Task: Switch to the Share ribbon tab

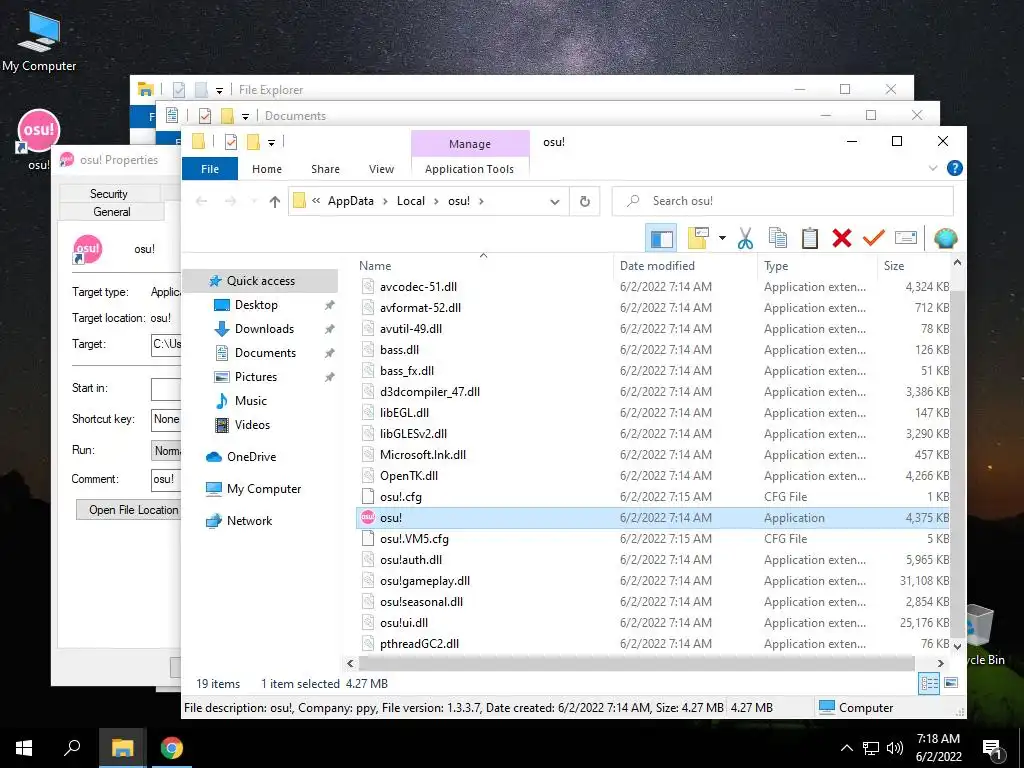Action: [325, 168]
